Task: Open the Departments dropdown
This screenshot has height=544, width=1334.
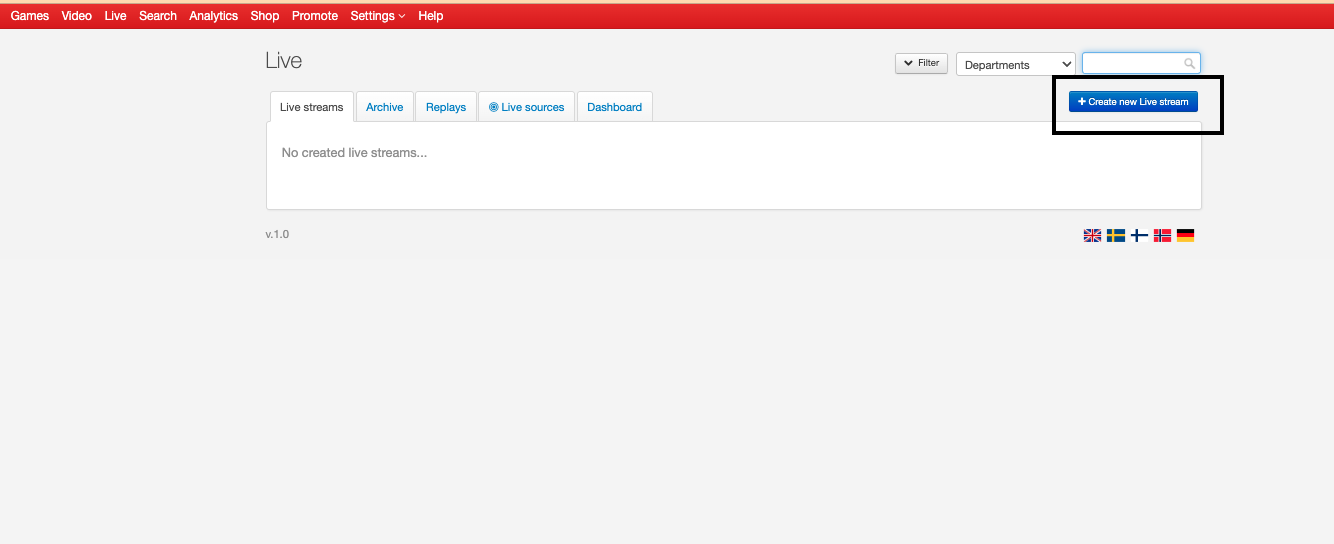Action: click(1015, 65)
